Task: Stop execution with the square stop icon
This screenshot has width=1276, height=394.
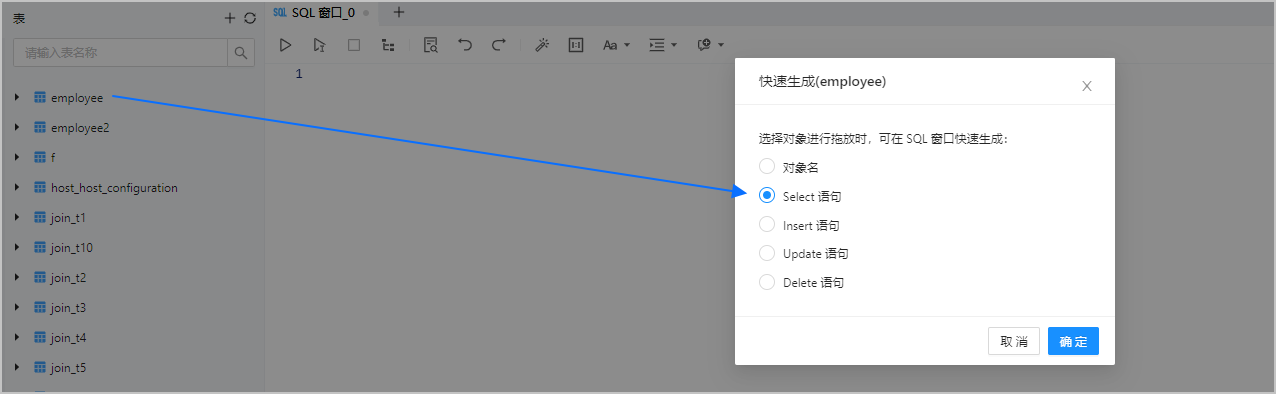Action: click(x=353, y=45)
